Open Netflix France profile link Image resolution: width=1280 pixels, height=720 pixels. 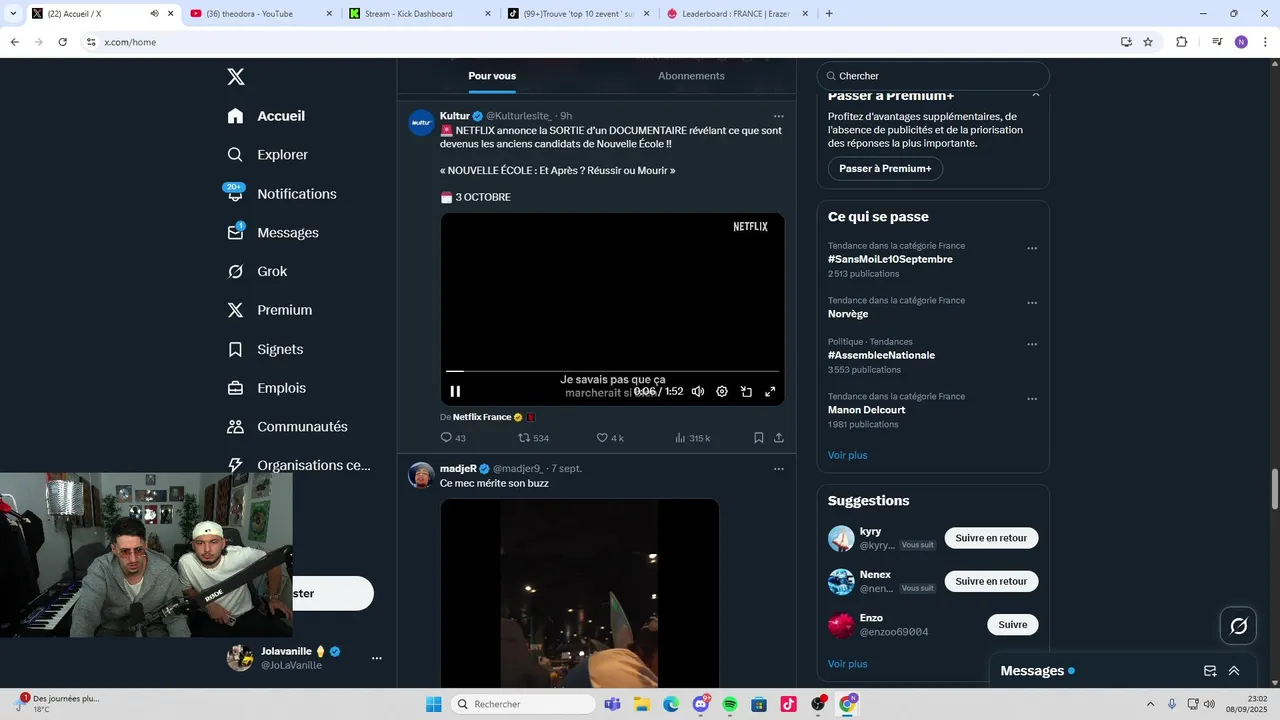(482, 417)
